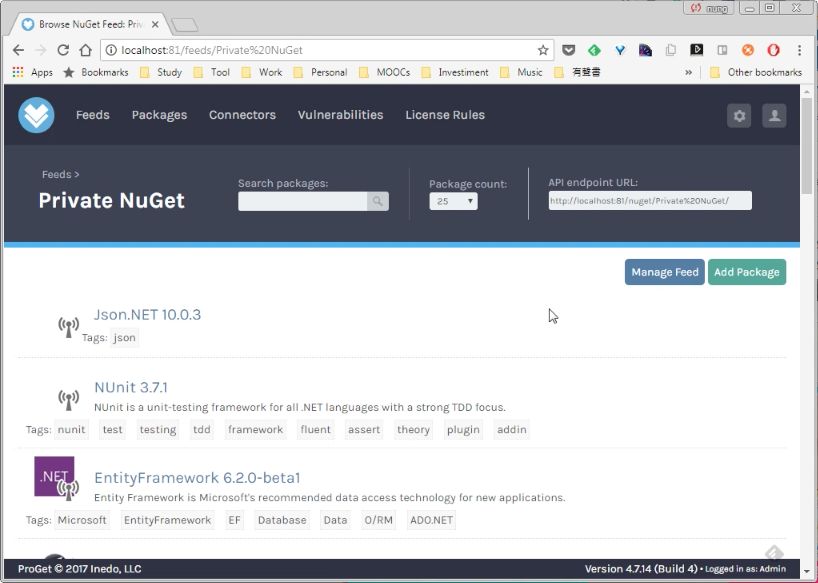Click the 'Private NuGet' feed heading
This screenshot has width=818, height=583.
(112, 201)
